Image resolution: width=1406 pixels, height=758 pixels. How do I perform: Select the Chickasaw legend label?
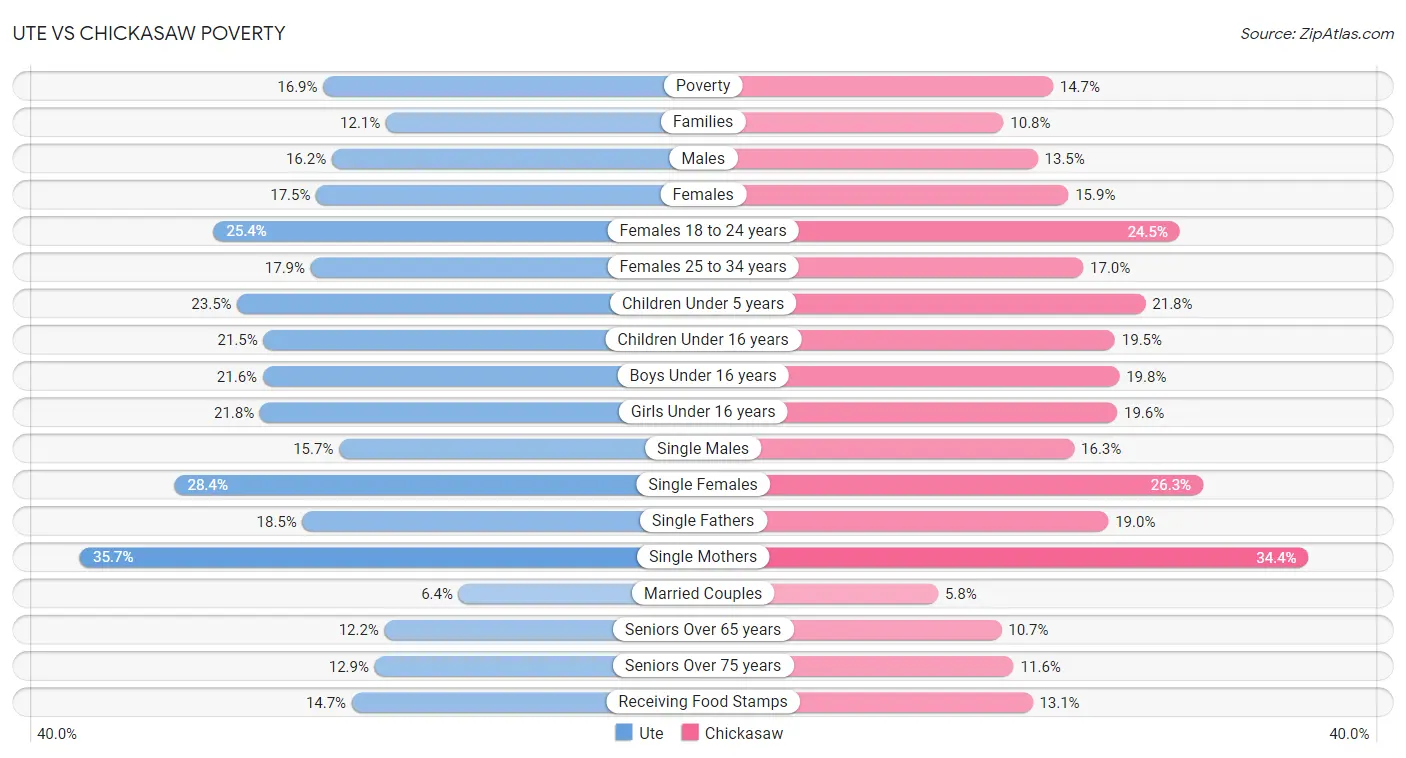point(744,733)
